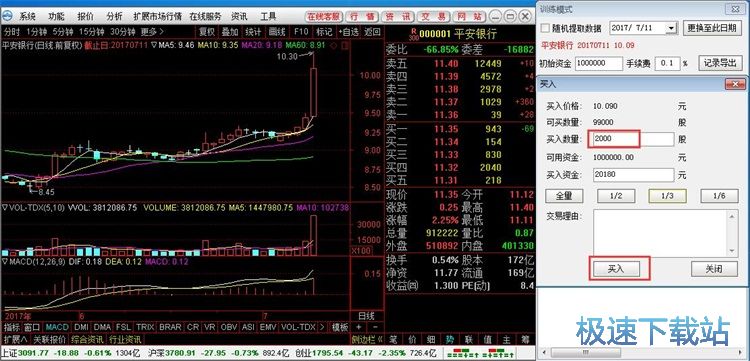Image resolution: width=750 pixels, height=361 pixels.
Task: Click the 手续费 input field
Action: (667, 64)
